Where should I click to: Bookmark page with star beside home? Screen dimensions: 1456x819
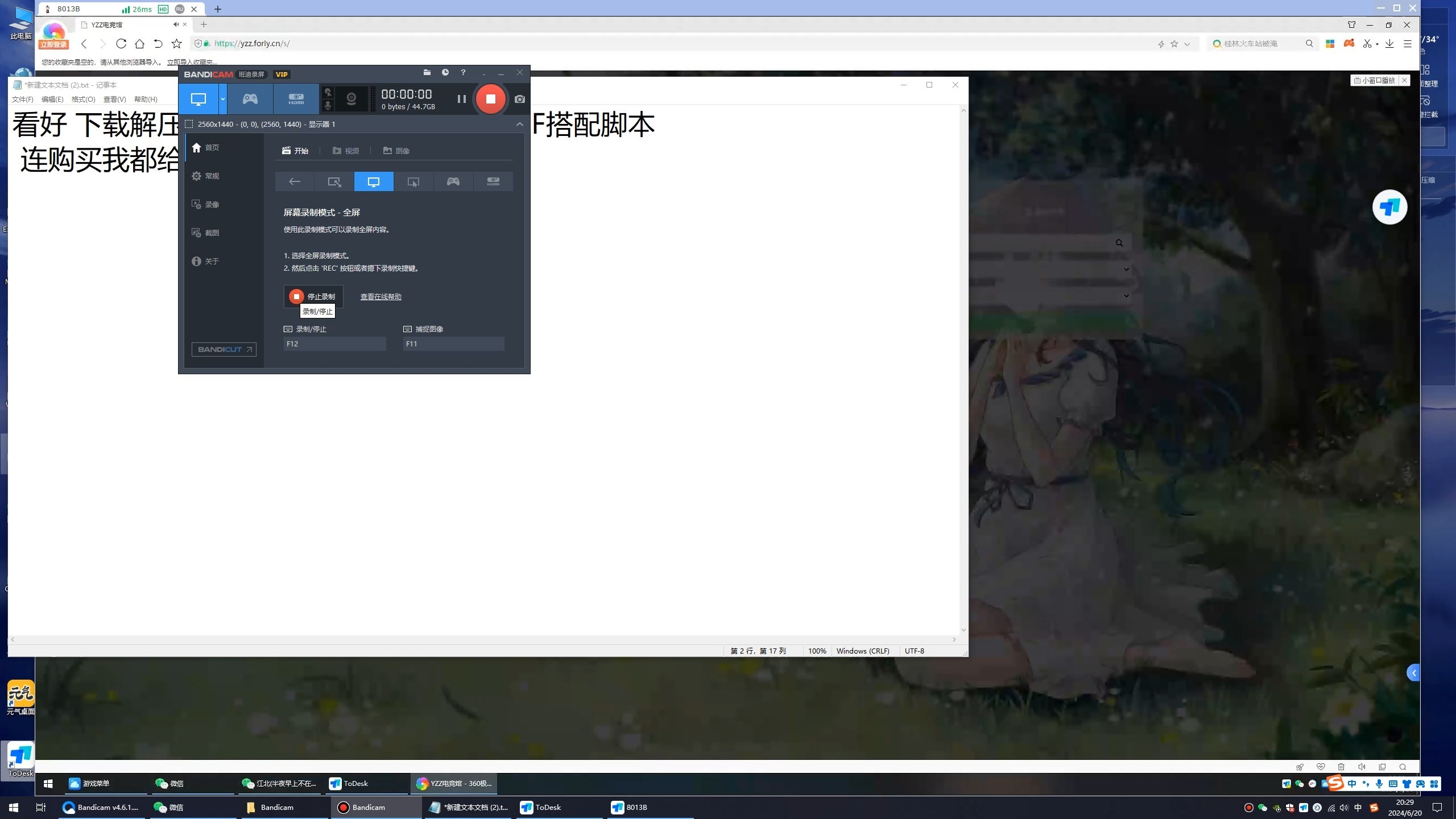pyautogui.click(x=177, y=44)
